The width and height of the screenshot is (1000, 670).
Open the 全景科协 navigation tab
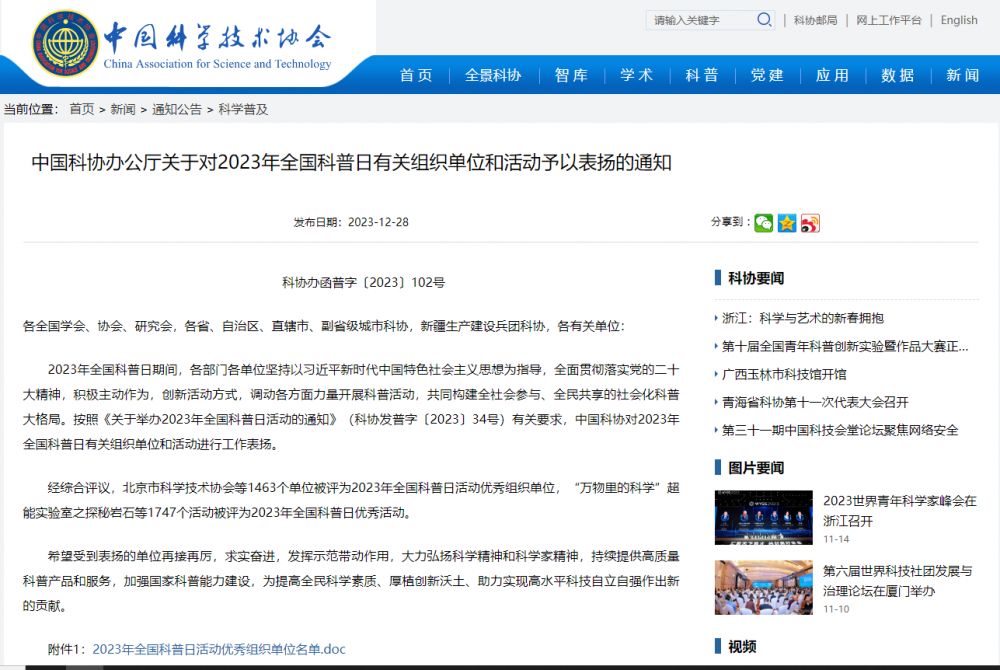(x=493, y=76)
